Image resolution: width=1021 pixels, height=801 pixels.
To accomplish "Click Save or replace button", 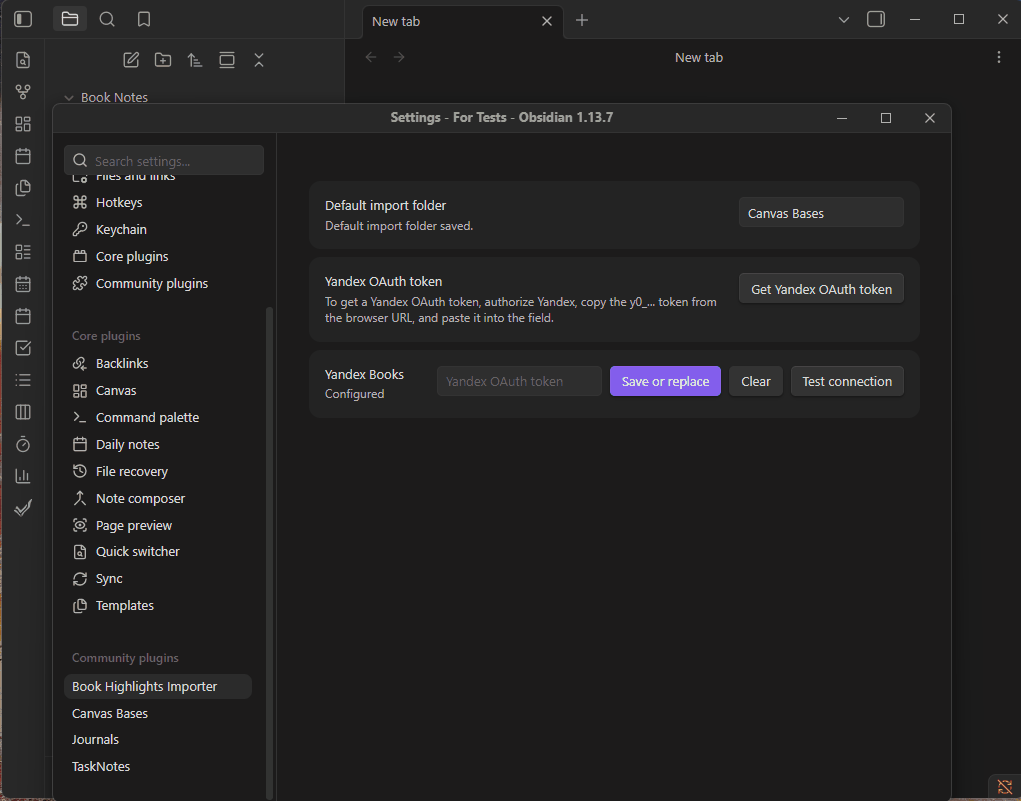I will point(665,382).
